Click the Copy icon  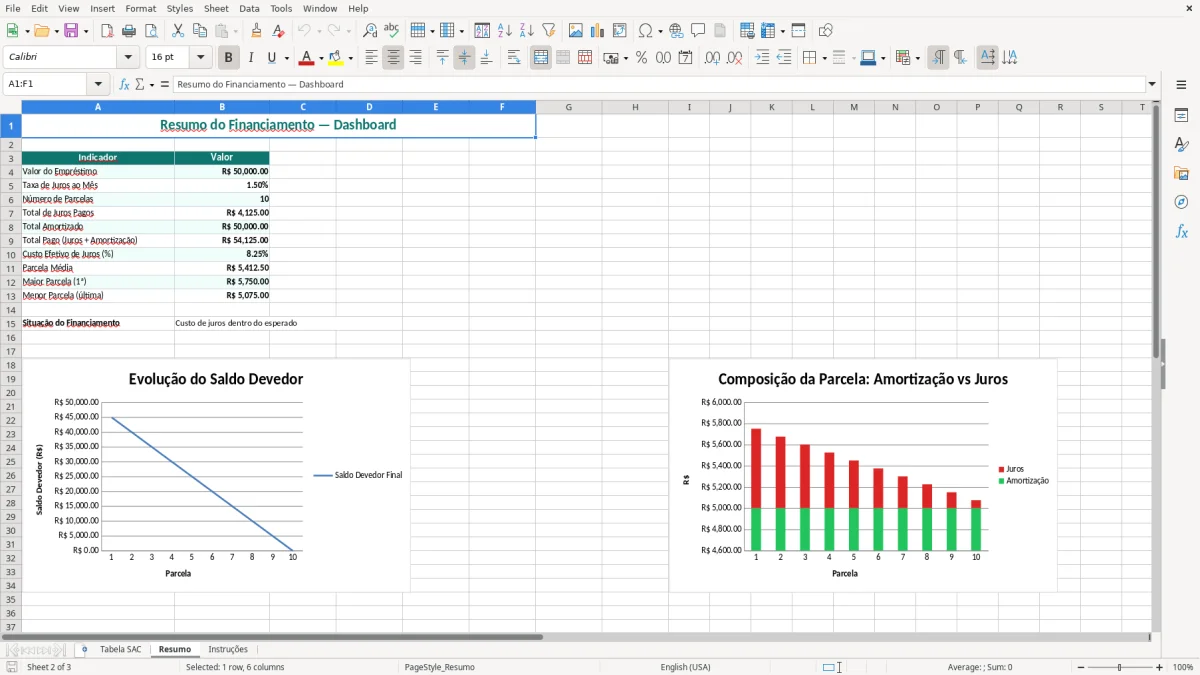(200, 31)
